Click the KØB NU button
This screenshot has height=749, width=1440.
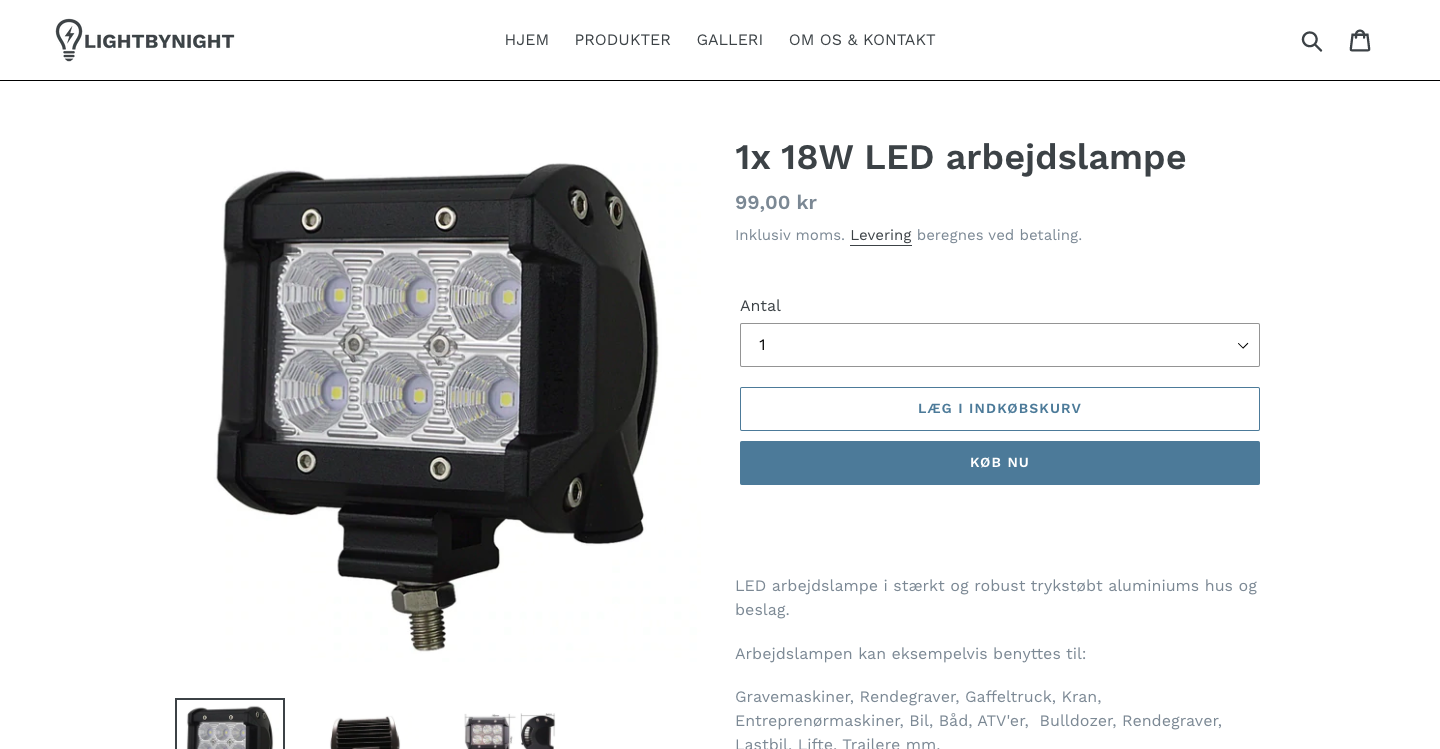pyautogui.click(x=1000, y=463)
